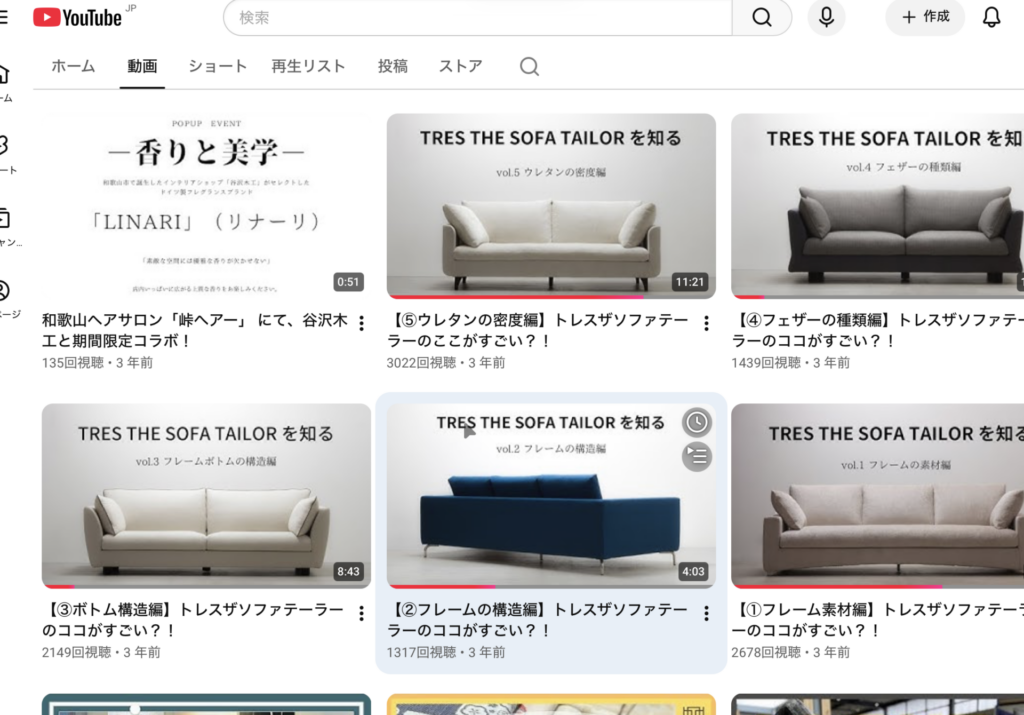Open options for 和歌山ヘアサロン video
Screen dimensions: 1024x715
(361, 323)
